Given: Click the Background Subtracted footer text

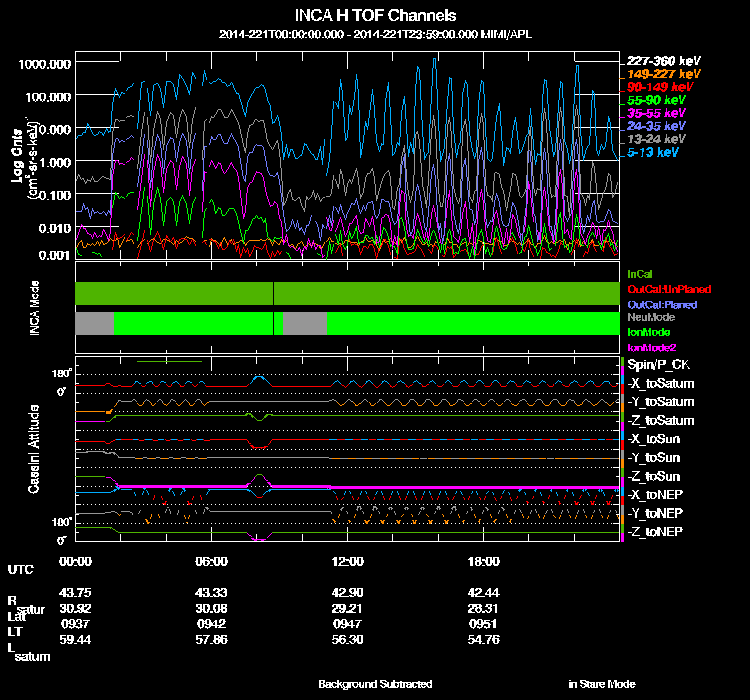Looking at the screenshot, I should (375, 684).
